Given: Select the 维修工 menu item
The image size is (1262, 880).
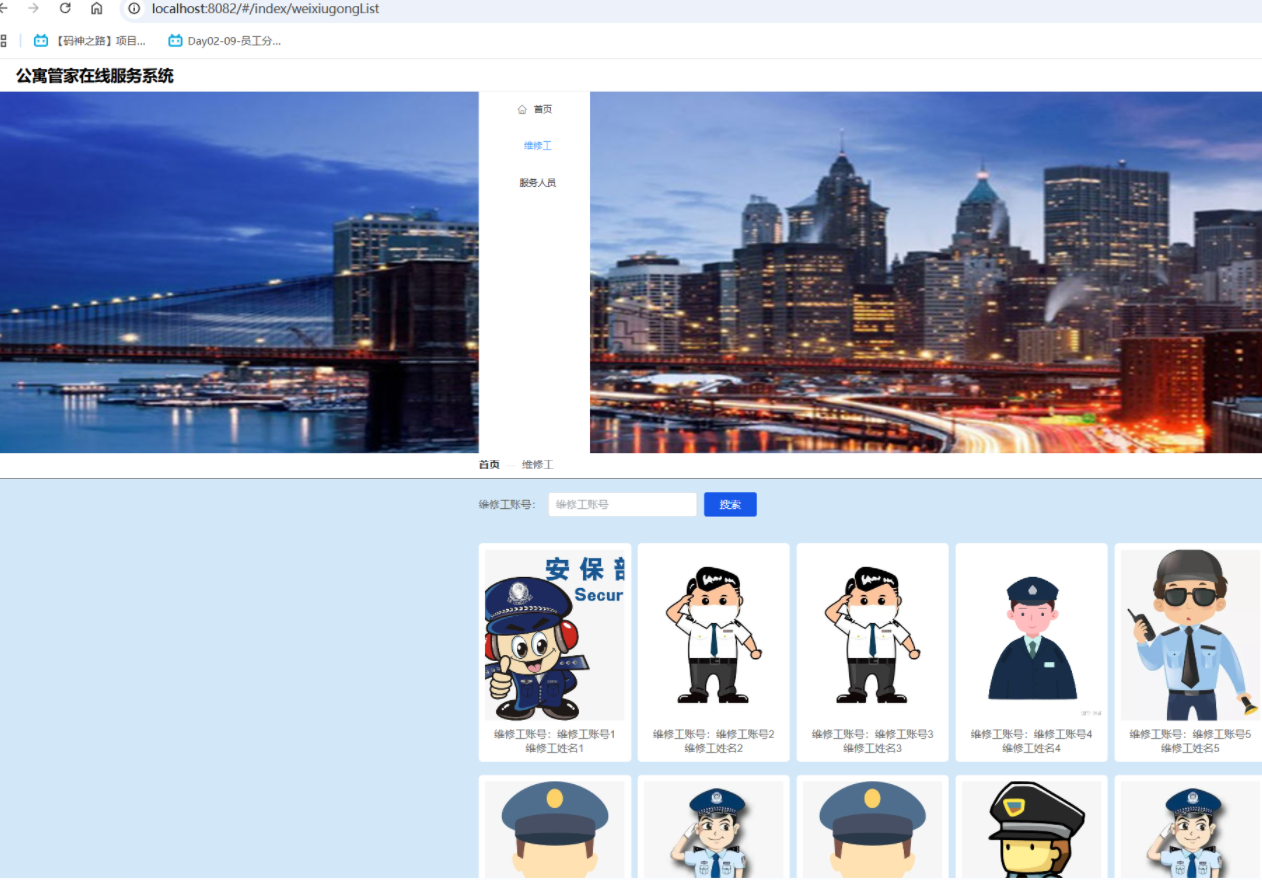Looking at the screenshot, I should coord(537,146).
